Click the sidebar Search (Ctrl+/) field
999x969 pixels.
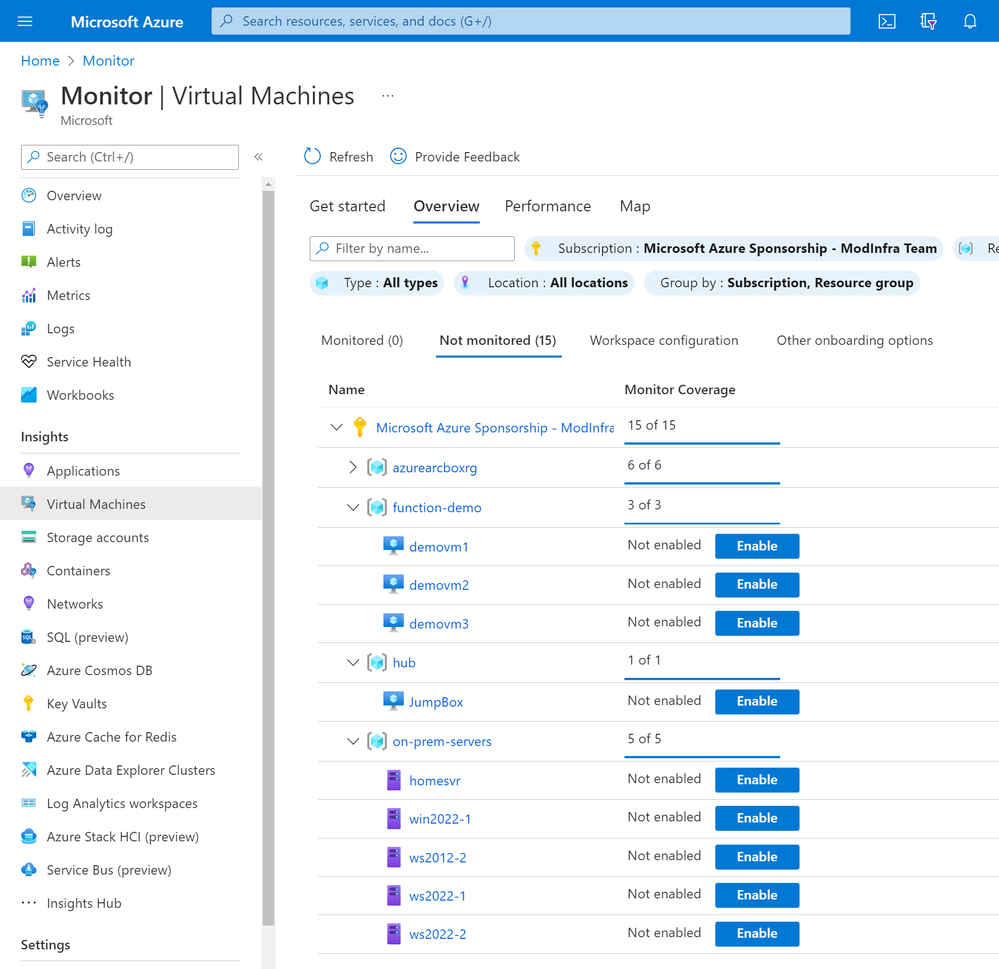coord(130,157)
